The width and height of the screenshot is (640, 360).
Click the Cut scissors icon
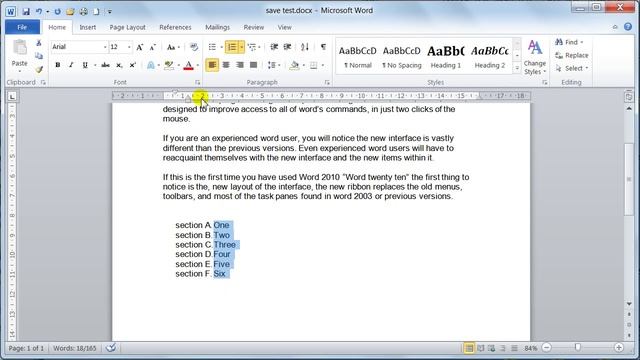[x=39, y=43]
